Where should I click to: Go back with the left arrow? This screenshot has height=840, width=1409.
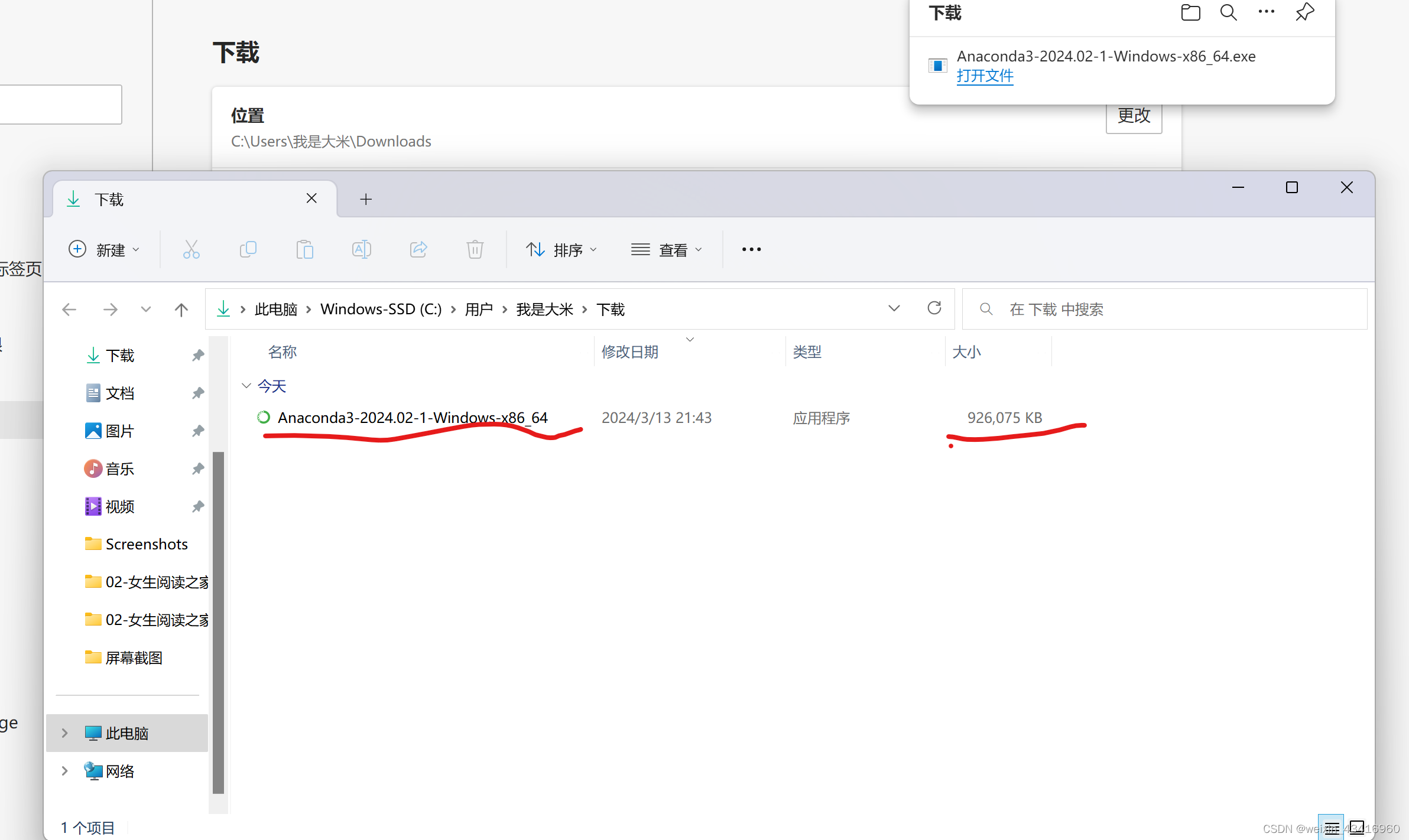point(69,310)
